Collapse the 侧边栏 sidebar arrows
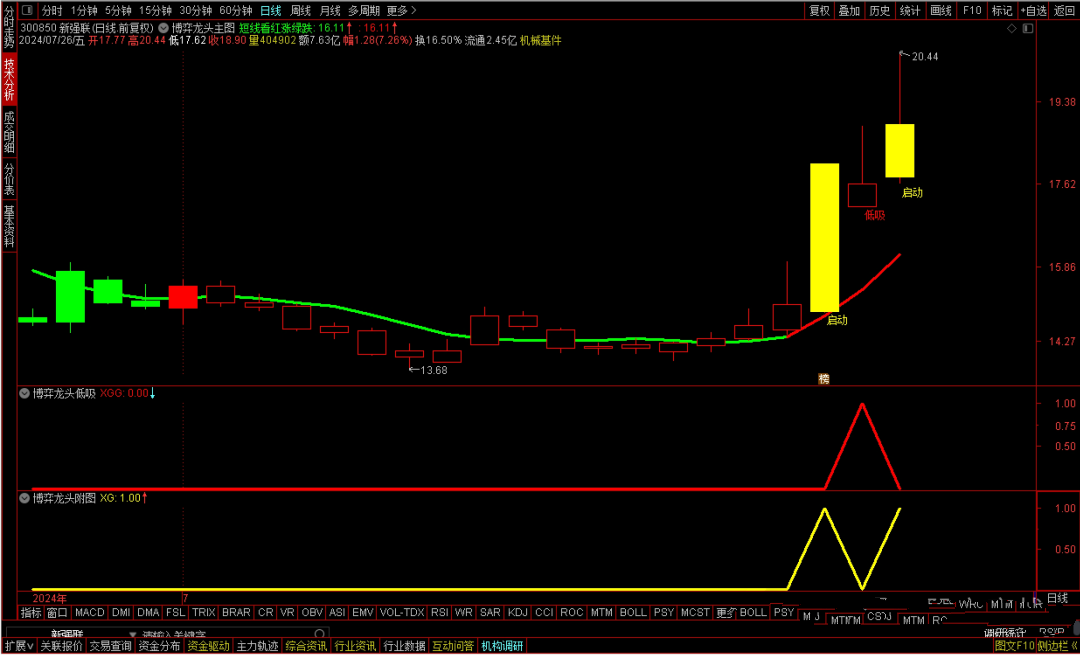The image size is (1080, 655). point(1074,646)
